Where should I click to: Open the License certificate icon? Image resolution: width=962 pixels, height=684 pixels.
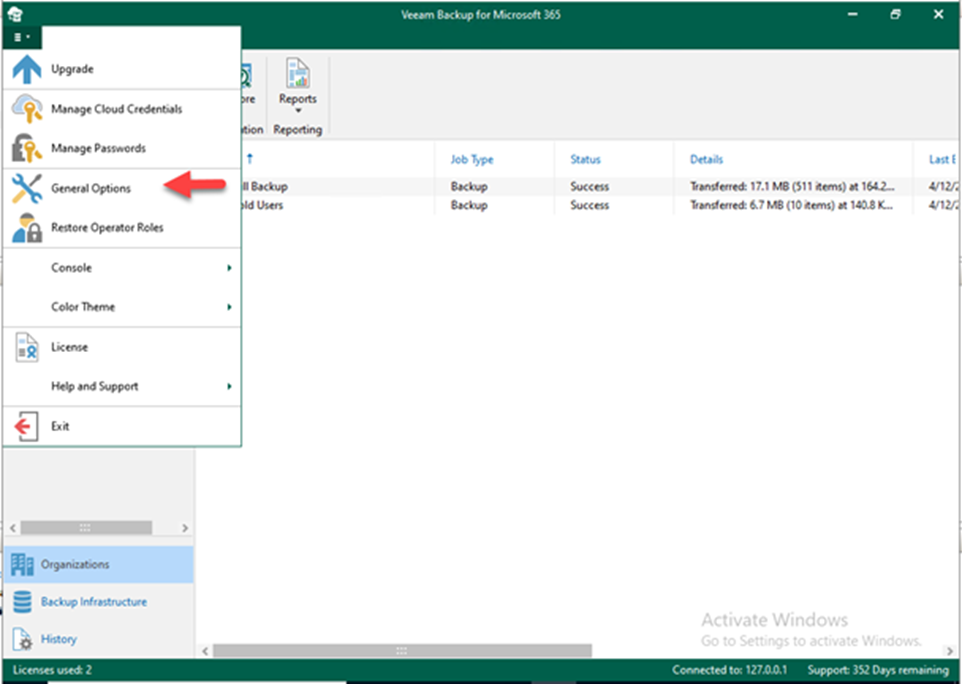point(26,347)
